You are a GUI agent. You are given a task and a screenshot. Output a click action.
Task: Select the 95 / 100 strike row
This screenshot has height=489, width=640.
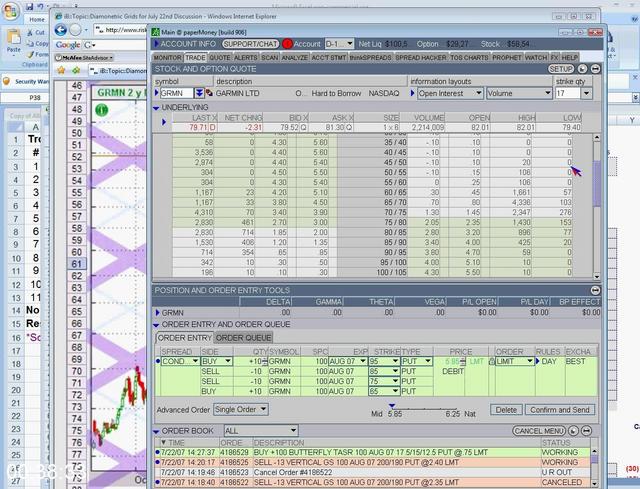coord(372,262)
